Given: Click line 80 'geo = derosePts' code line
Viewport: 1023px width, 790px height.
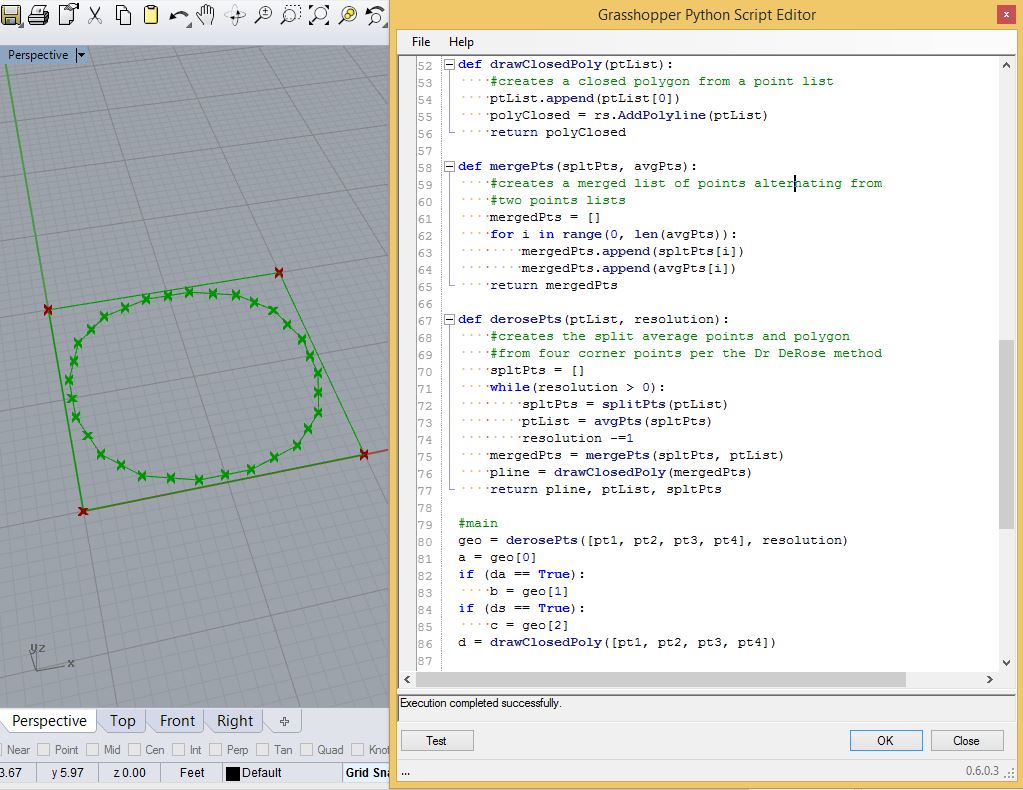Looking at the screenshot, I should click(x=652, y=540).
